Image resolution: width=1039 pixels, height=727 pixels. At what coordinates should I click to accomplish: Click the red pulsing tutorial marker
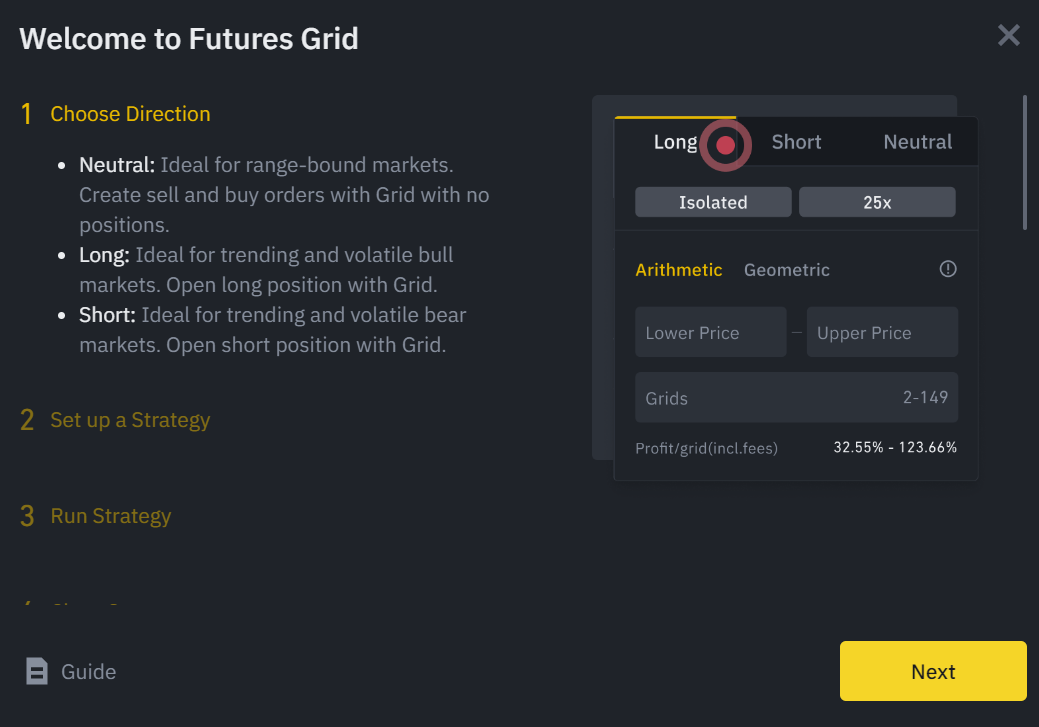(x=725, y=145)
